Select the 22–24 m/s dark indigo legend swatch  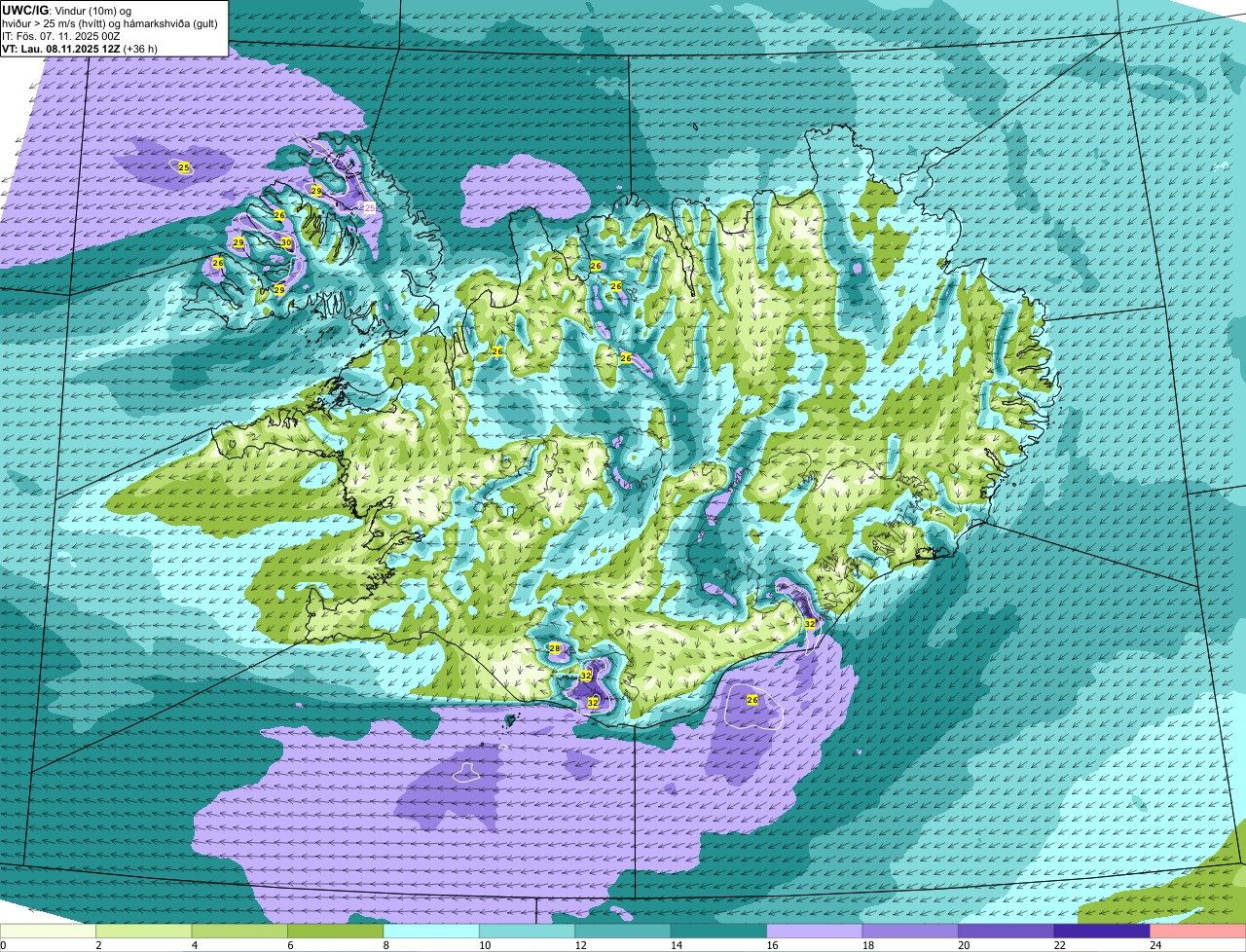(x=1102, y=931)
